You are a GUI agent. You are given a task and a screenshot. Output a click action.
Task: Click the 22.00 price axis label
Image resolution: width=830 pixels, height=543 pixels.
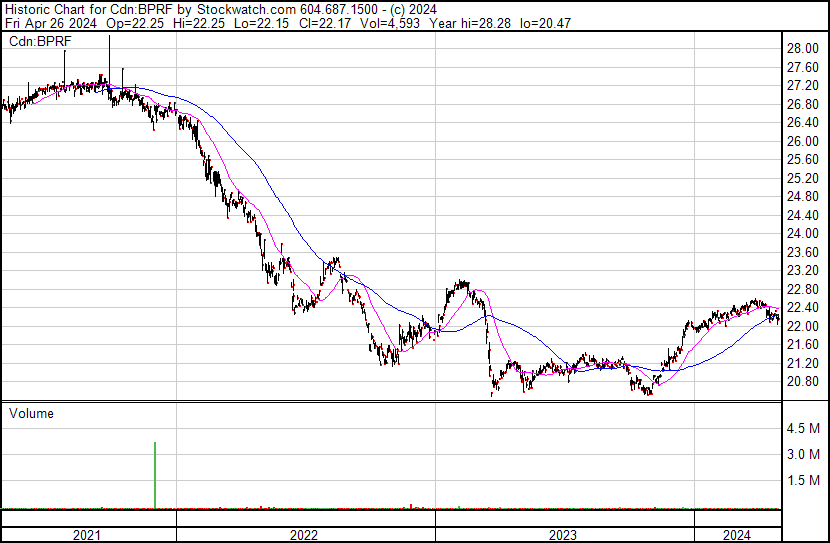(803, 326)
